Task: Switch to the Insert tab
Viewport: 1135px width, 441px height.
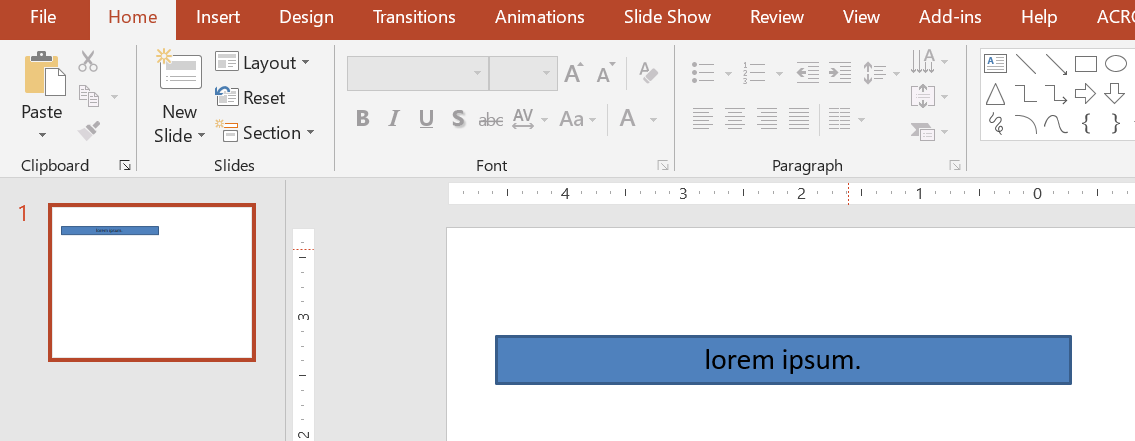Action: point(218,17)
